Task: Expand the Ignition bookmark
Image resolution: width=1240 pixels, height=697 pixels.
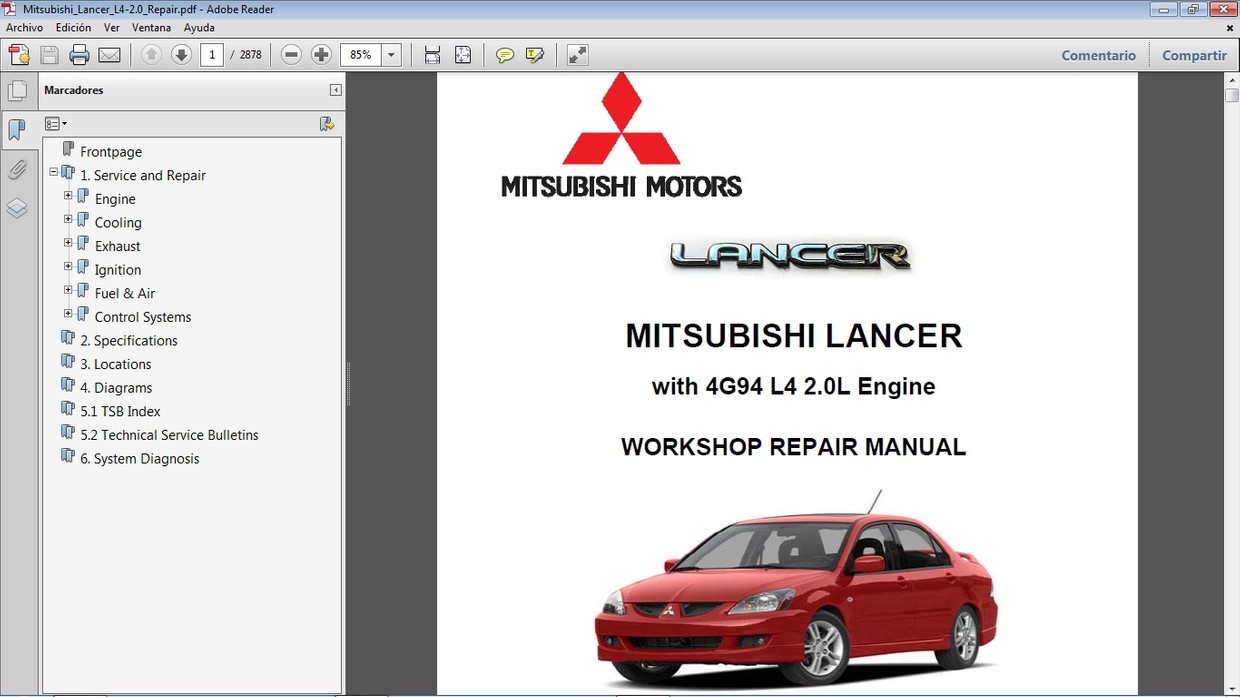Action: [x=68, y=267]
